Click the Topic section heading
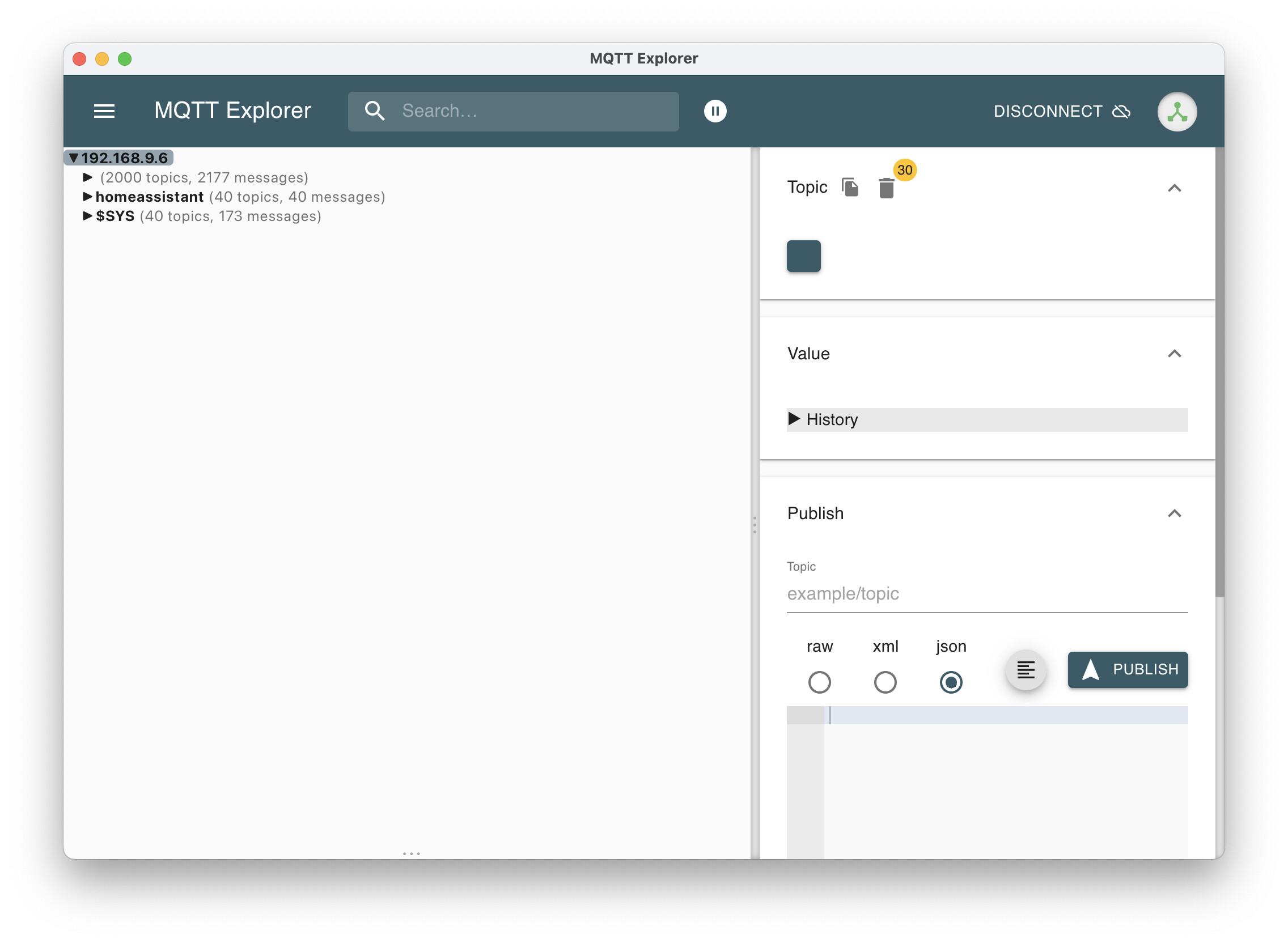Screen dimensions: 1288x943 tap(807, 187)
